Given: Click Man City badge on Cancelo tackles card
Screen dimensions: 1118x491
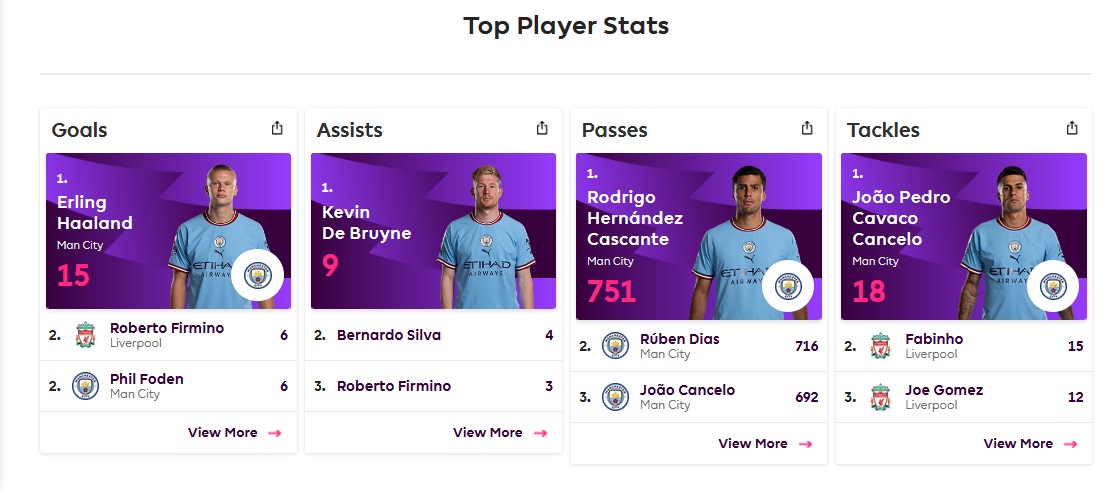Looking at the screenshot, I should tap(1053, 286).
